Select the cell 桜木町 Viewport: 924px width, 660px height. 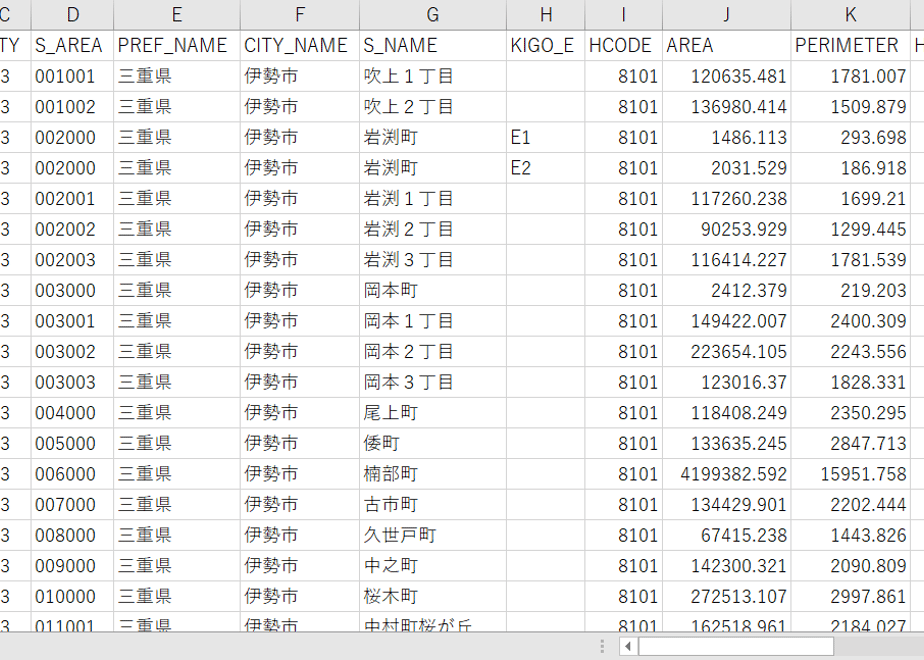point(433,597)
